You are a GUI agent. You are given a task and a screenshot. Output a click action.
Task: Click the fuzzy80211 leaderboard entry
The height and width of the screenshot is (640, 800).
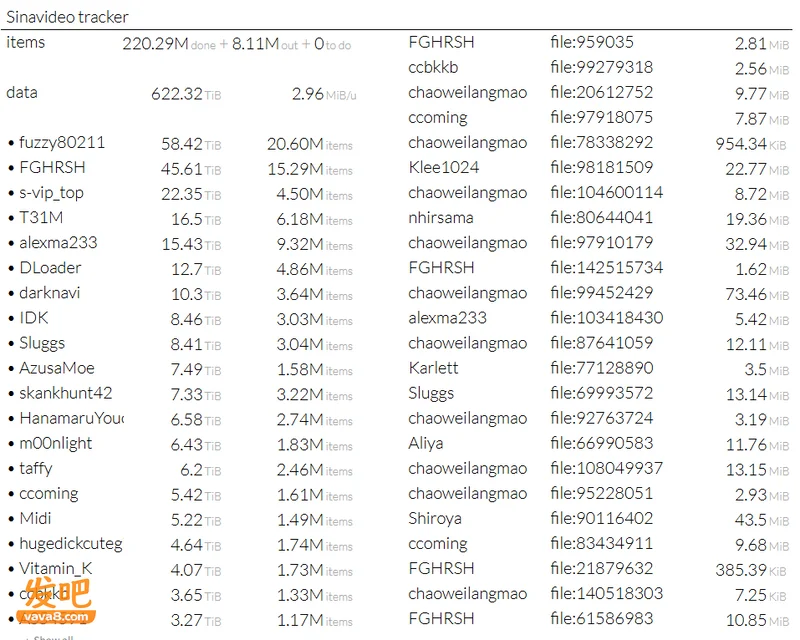point(62,143)
